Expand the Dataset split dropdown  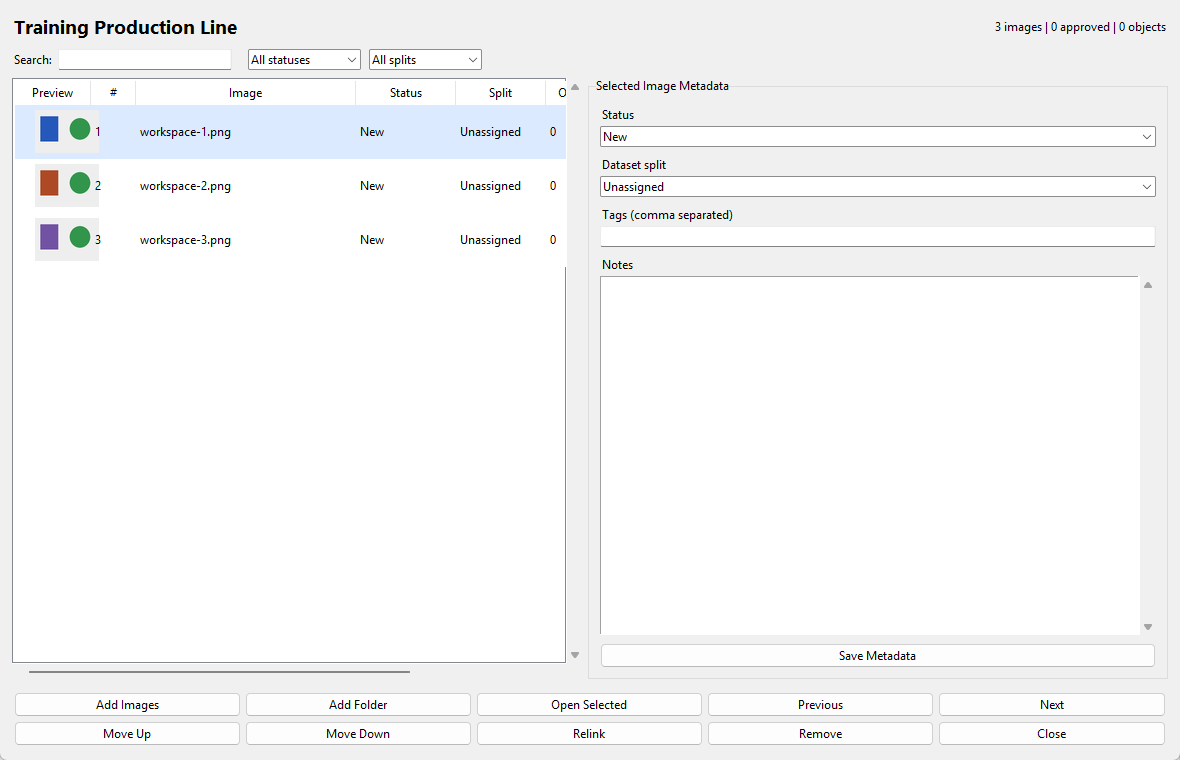pos(877,187)
